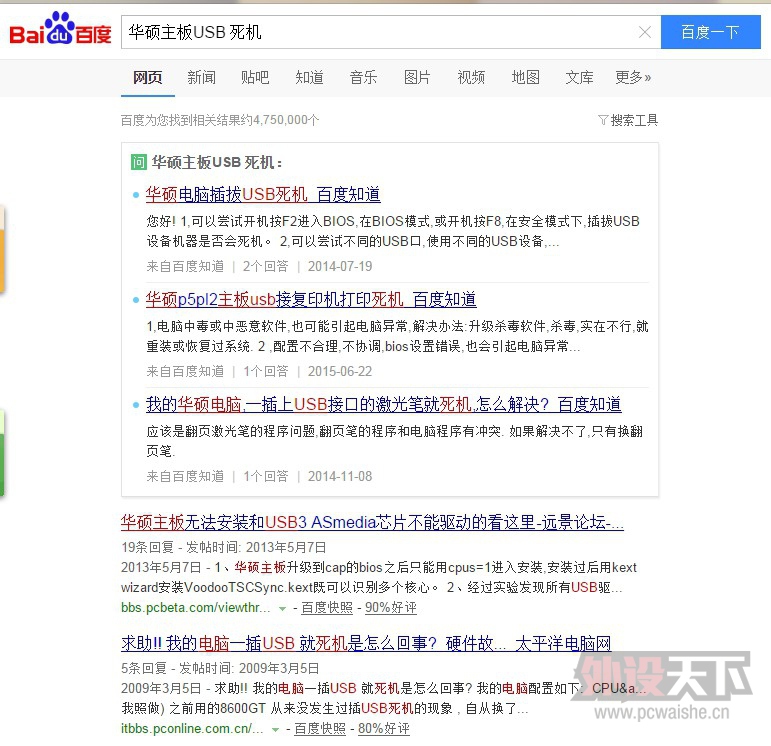The height and width of the screenshot is (746, 771).
Task: Open the 激光笔 USB 死机 百度知道 result
Action: pos(383,404)
